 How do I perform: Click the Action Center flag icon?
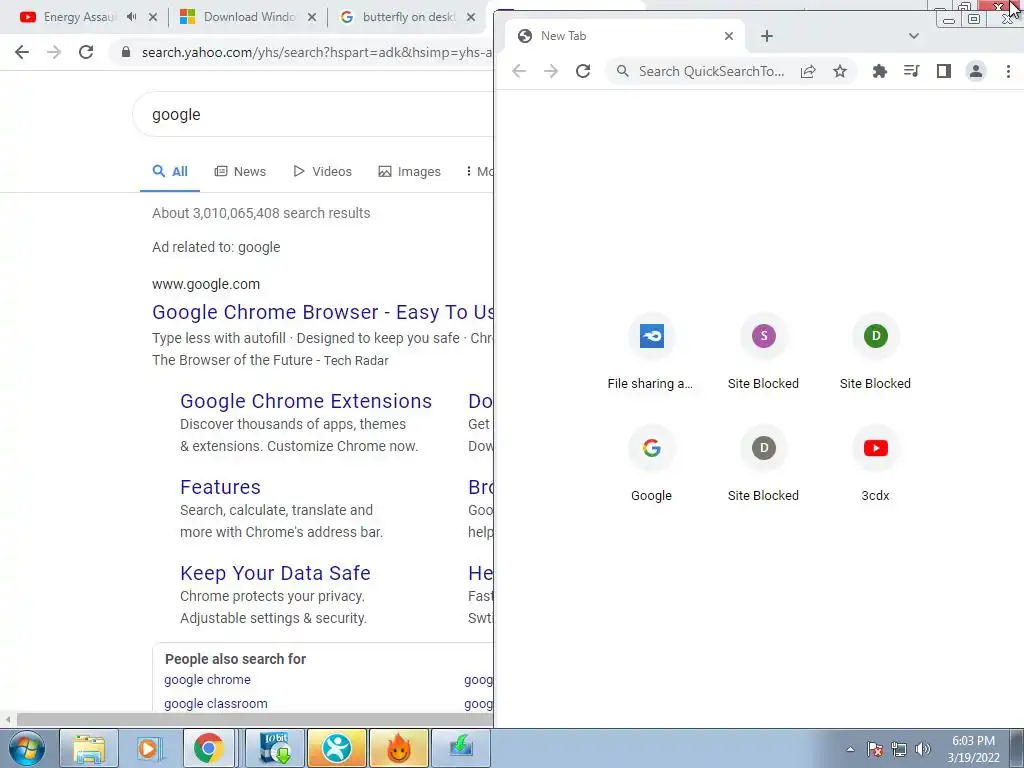[874, 749]
